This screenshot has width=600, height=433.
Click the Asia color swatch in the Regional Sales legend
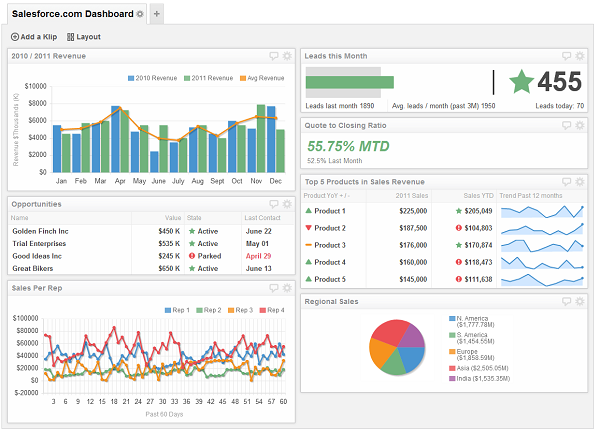(452, 368)
